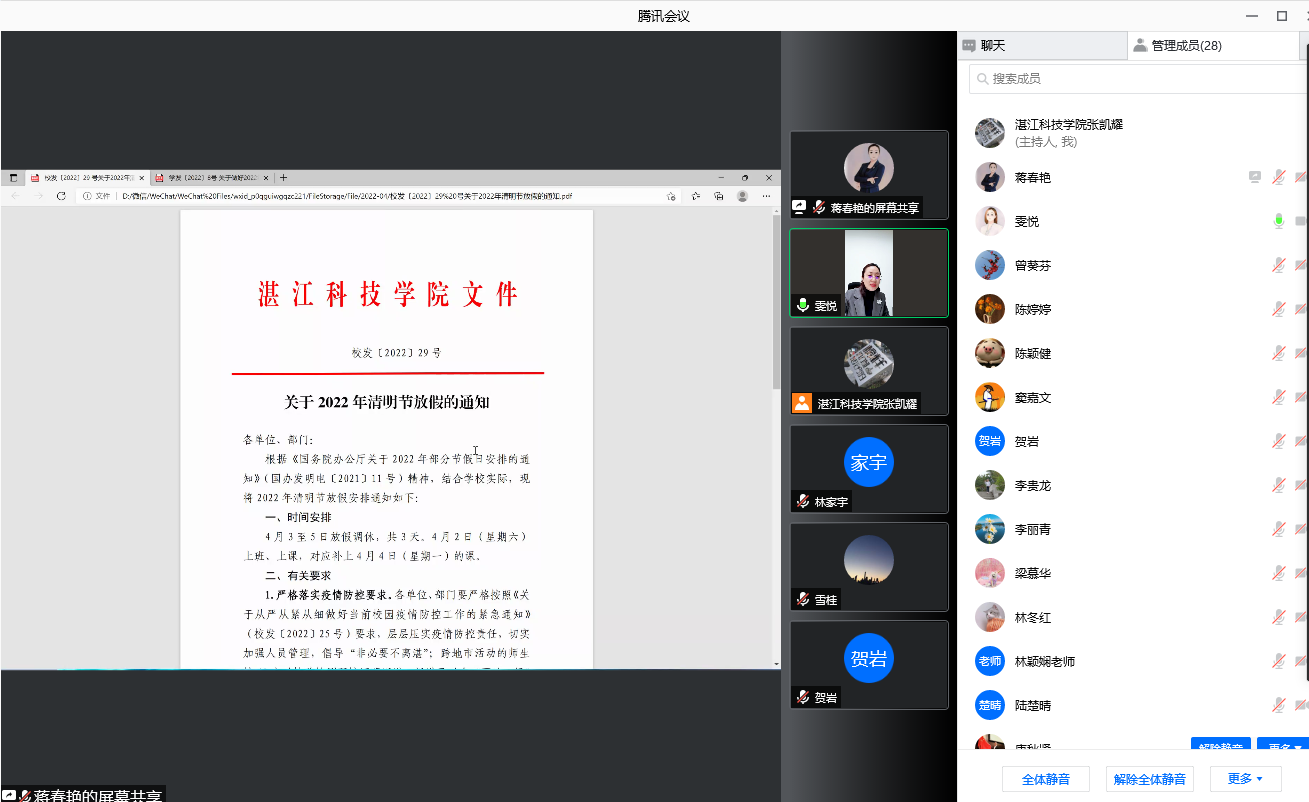Open new tab with plus icon in shared browser
This screenshot has width=1309, height=802.
point(284,177)
